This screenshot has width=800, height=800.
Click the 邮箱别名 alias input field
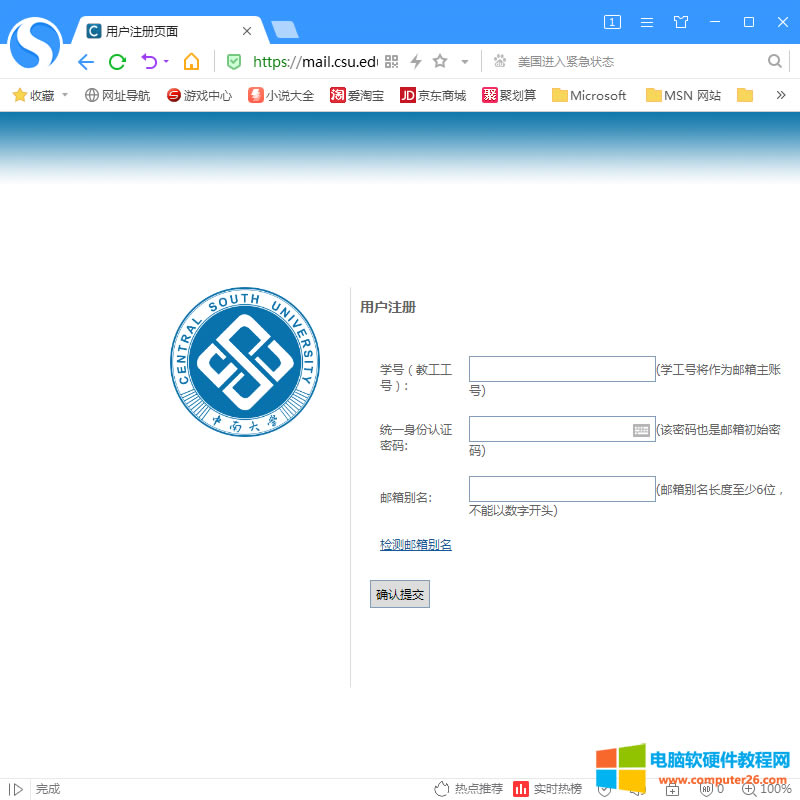tap(562, 489)
